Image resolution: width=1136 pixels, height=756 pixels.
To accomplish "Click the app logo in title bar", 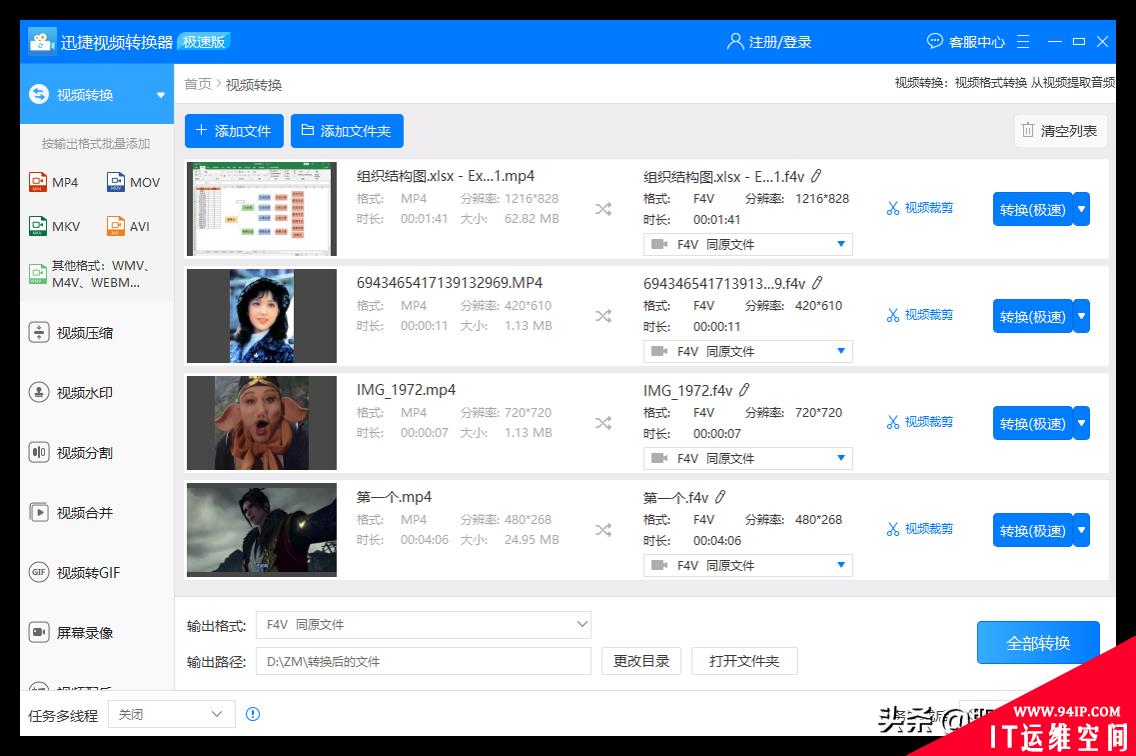I will pos(42,41).
